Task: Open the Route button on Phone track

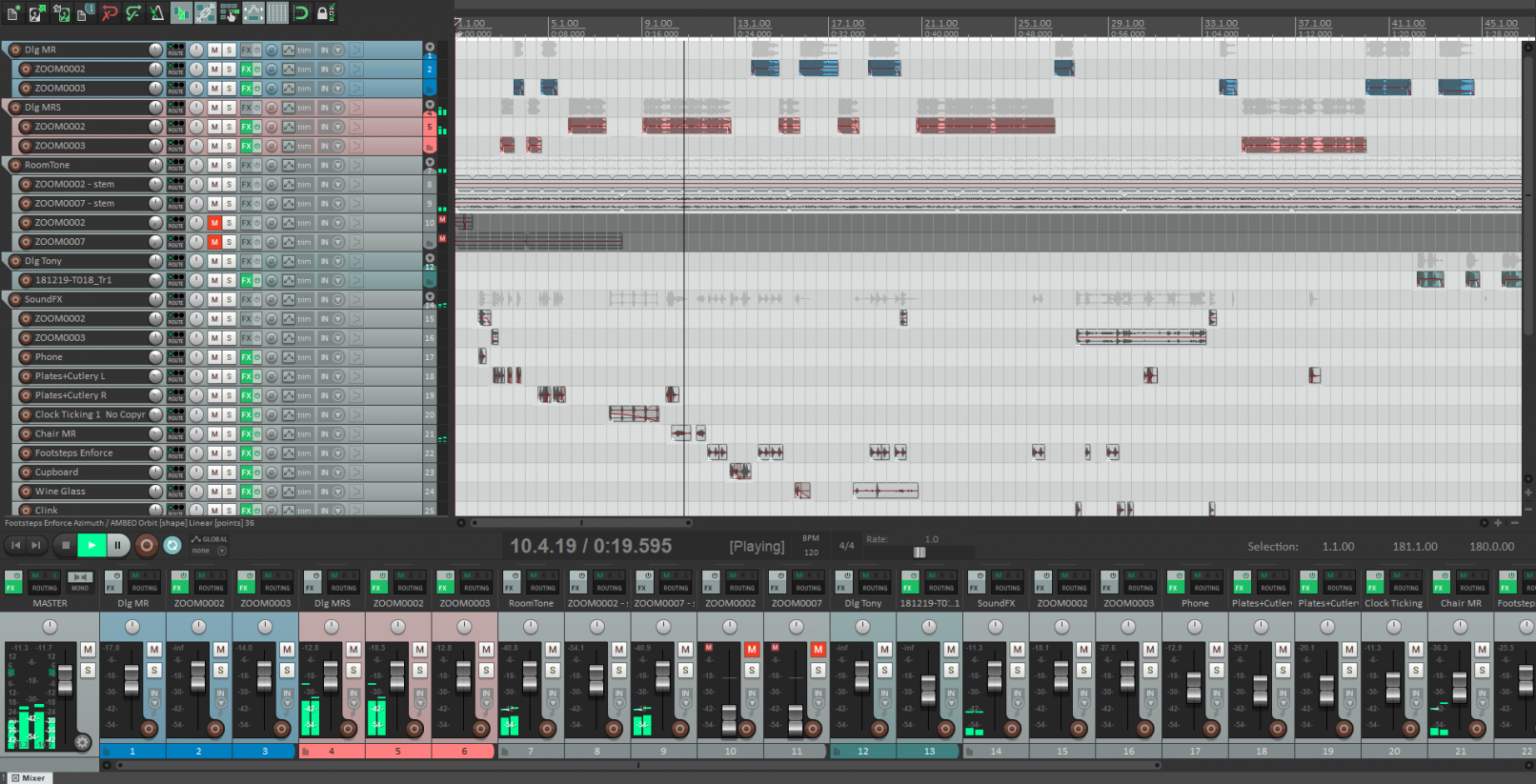Action: (x=176, y=357)
